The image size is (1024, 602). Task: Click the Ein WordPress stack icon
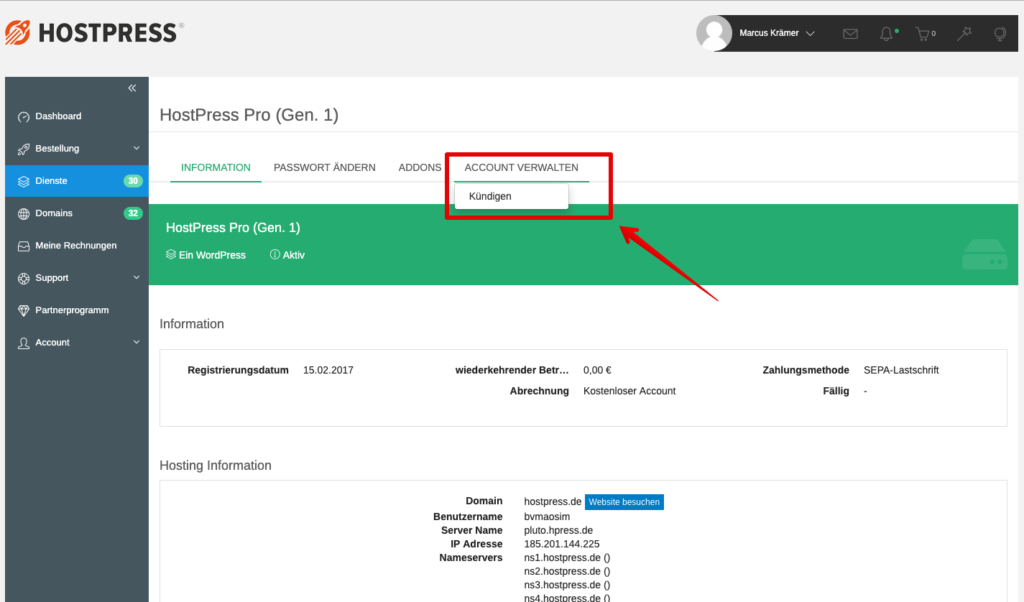[x=170, y=254]
